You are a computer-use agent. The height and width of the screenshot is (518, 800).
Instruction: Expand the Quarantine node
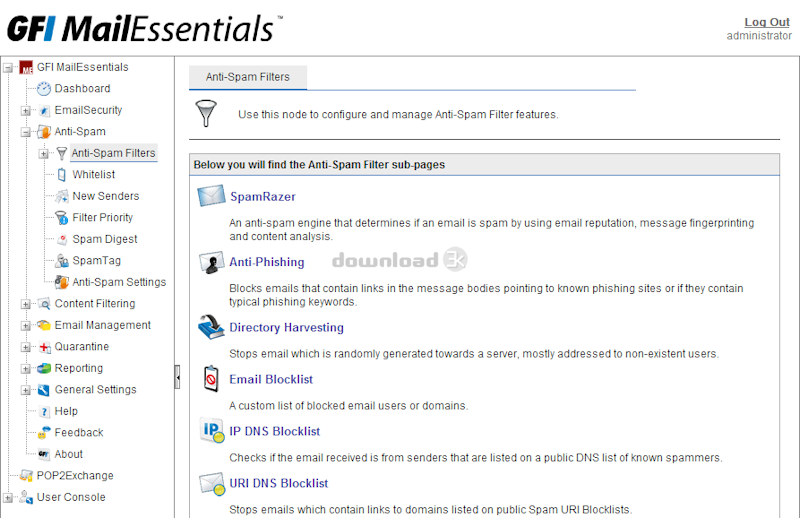pyautogui.click(x=26, y=347)
